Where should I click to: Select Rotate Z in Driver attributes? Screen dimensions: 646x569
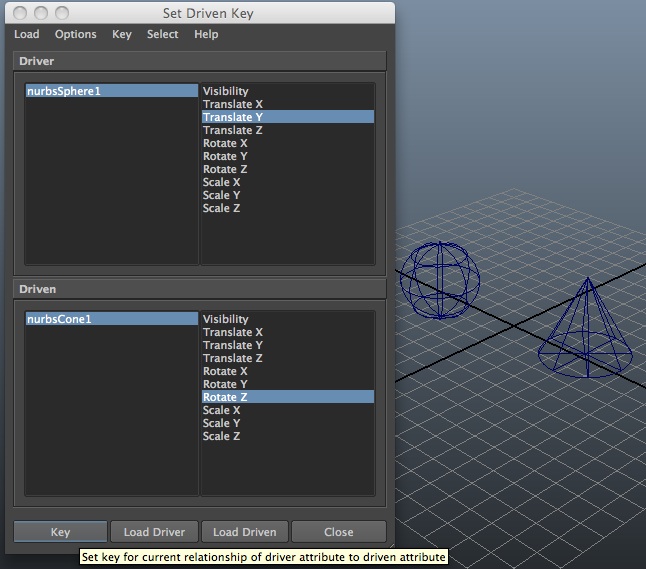[x=288, y=169]
